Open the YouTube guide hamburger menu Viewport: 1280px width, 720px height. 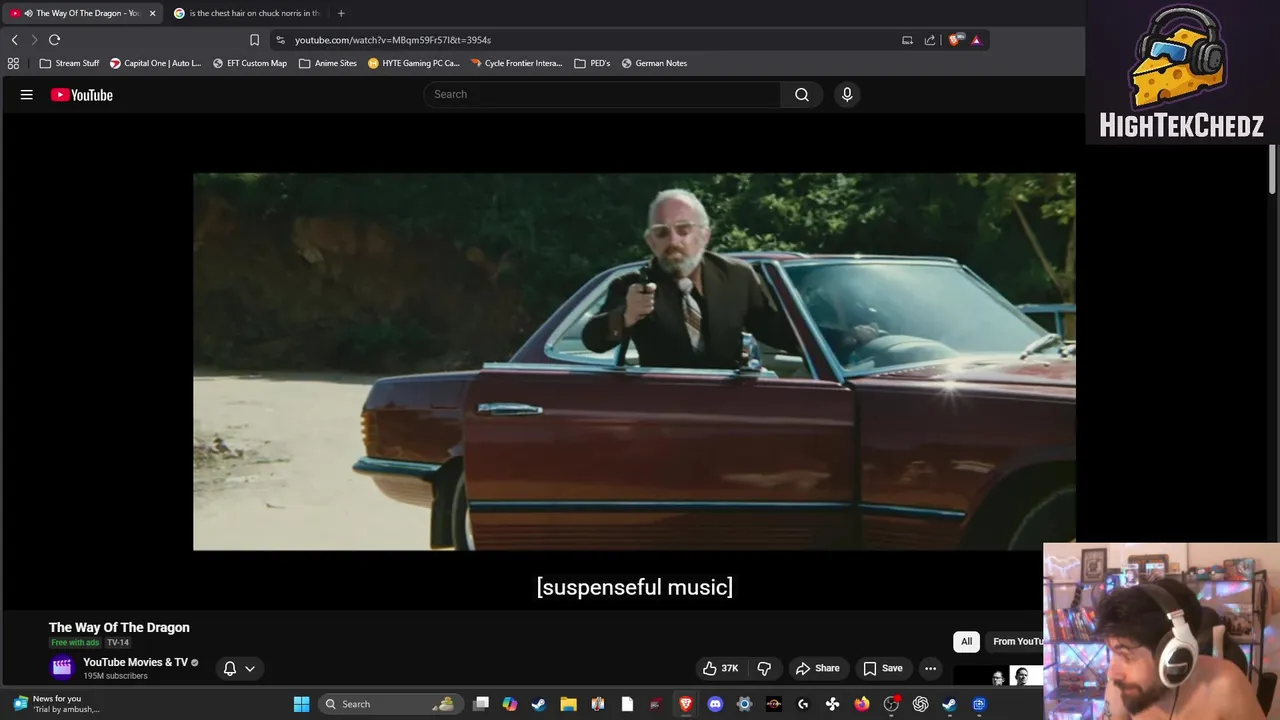pos(27,95)
